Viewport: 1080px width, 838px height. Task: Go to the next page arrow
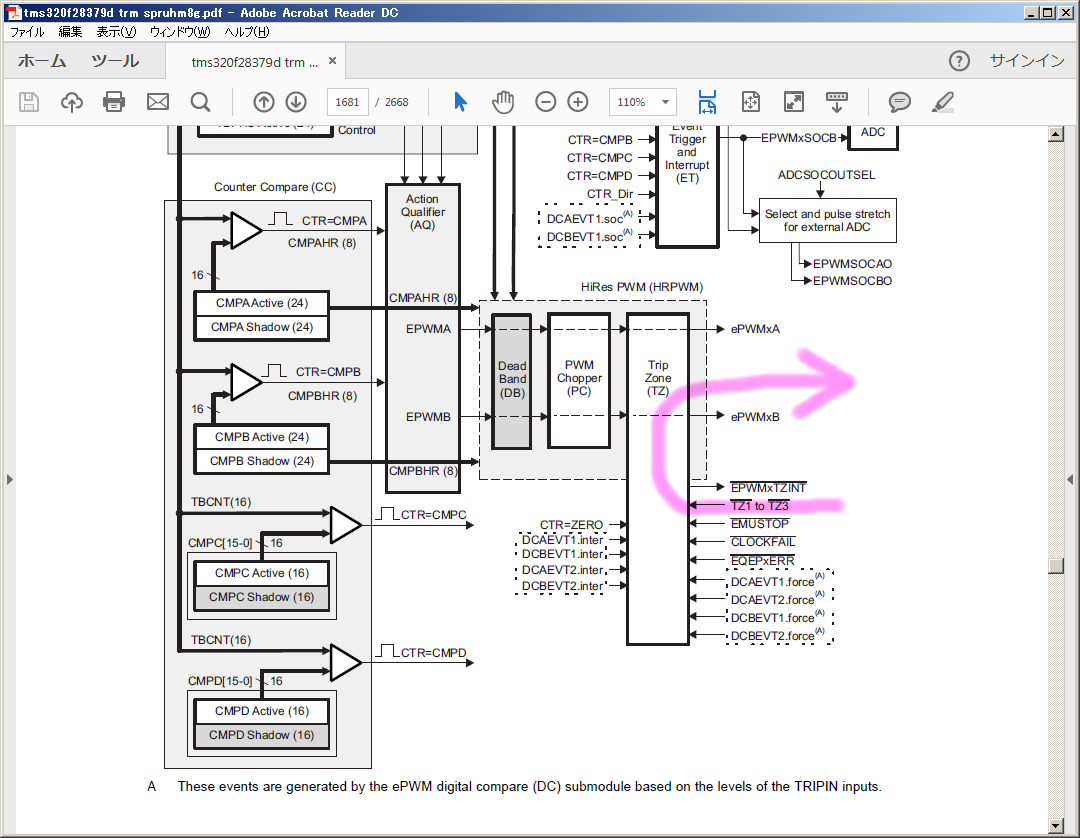pyautogui.click(x=296, y=101)
